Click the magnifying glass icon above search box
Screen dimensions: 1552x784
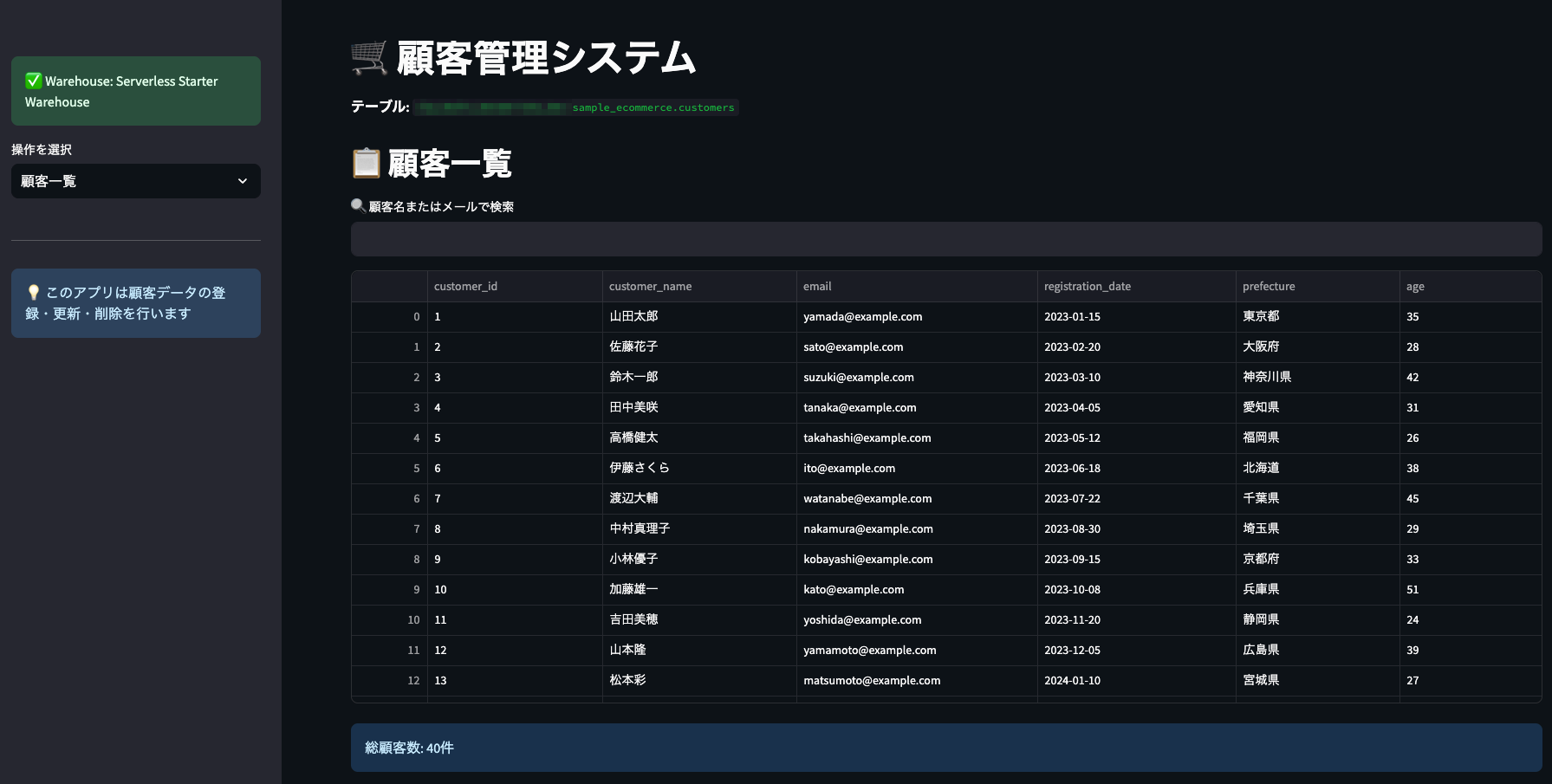pos(358,205)
